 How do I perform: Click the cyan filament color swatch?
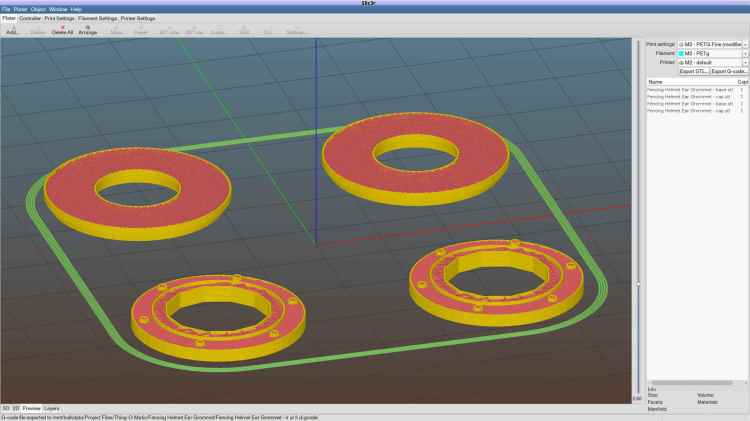681,53
